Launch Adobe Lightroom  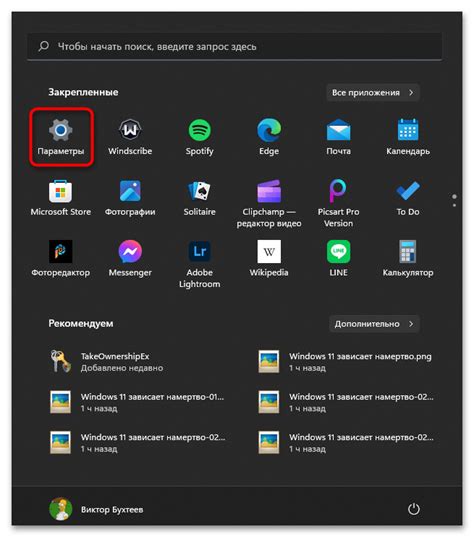[x=200, y=264]
